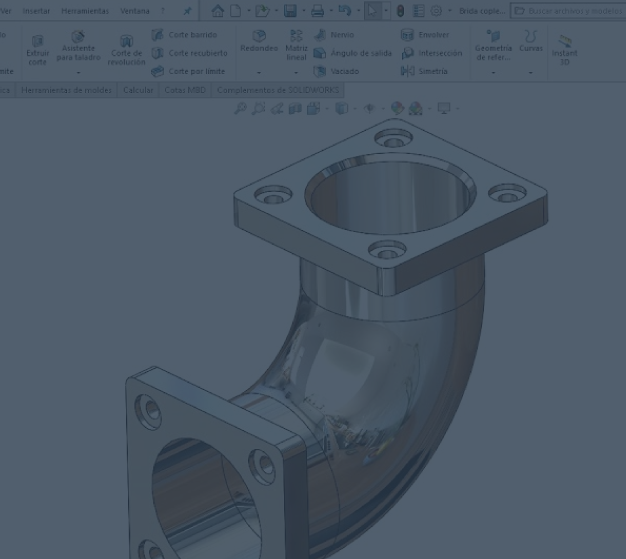The width and height of the screenshot is (626, 559).
Task: Open Asistente para taladro tool
Action: (78, 46)
